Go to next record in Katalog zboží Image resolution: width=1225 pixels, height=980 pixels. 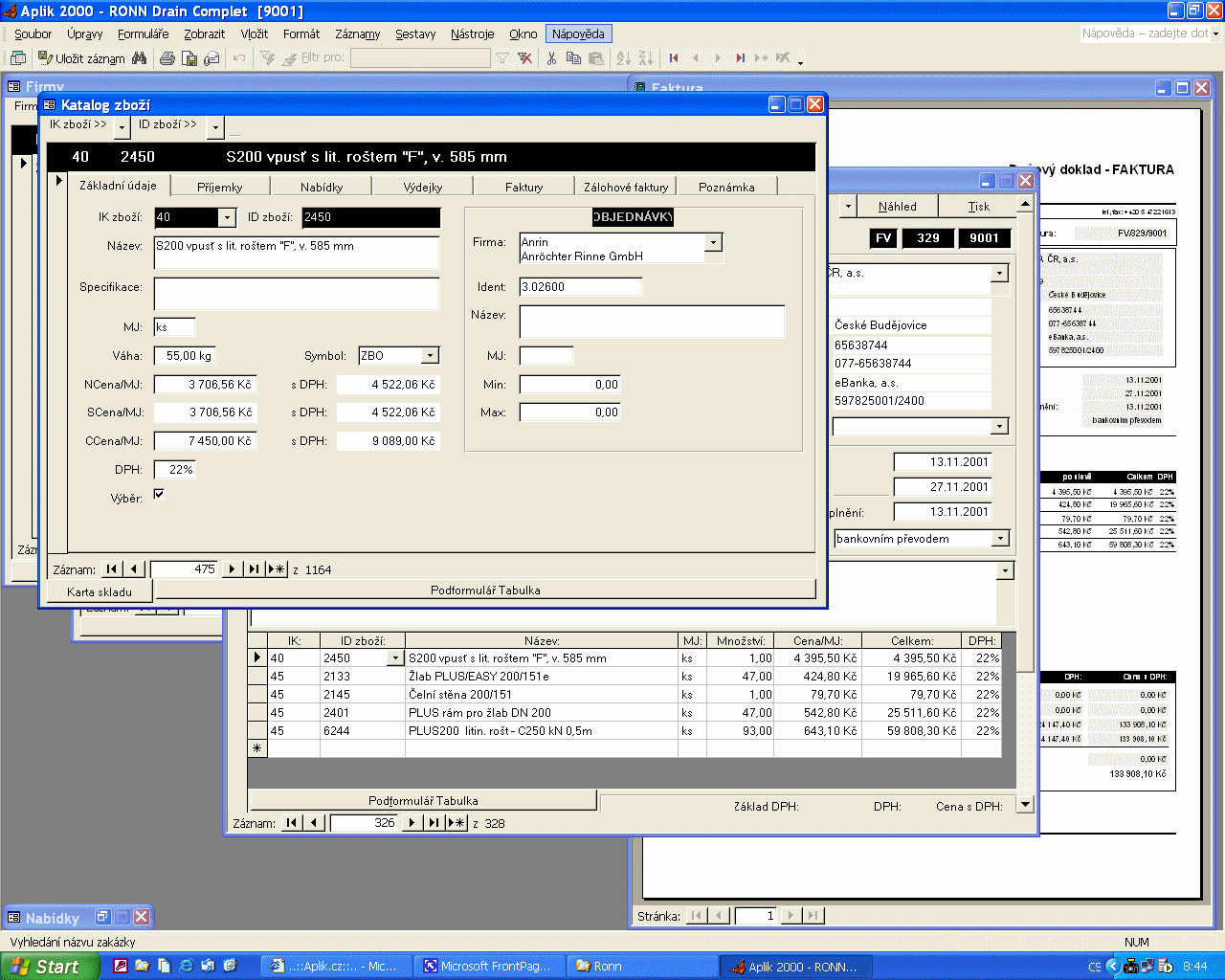pyautogui.click(x=232, y=569)
